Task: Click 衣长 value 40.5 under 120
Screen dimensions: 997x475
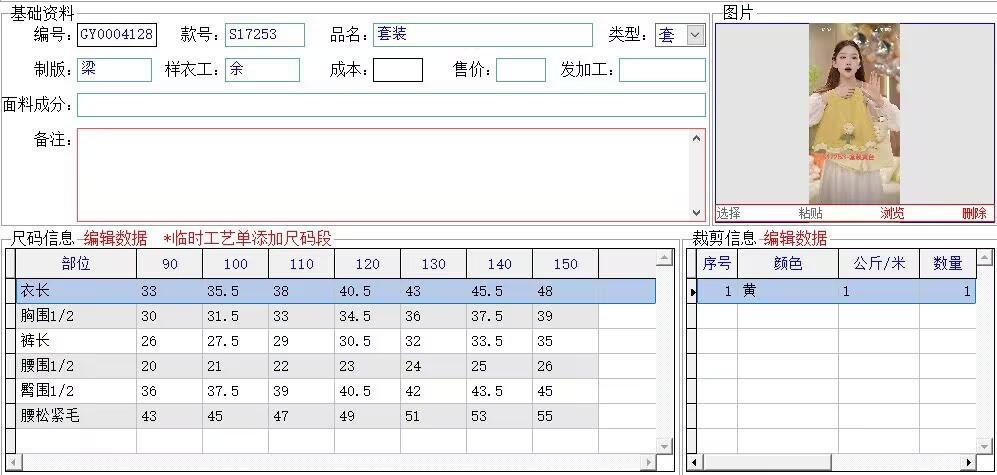Action: (368, 291)
